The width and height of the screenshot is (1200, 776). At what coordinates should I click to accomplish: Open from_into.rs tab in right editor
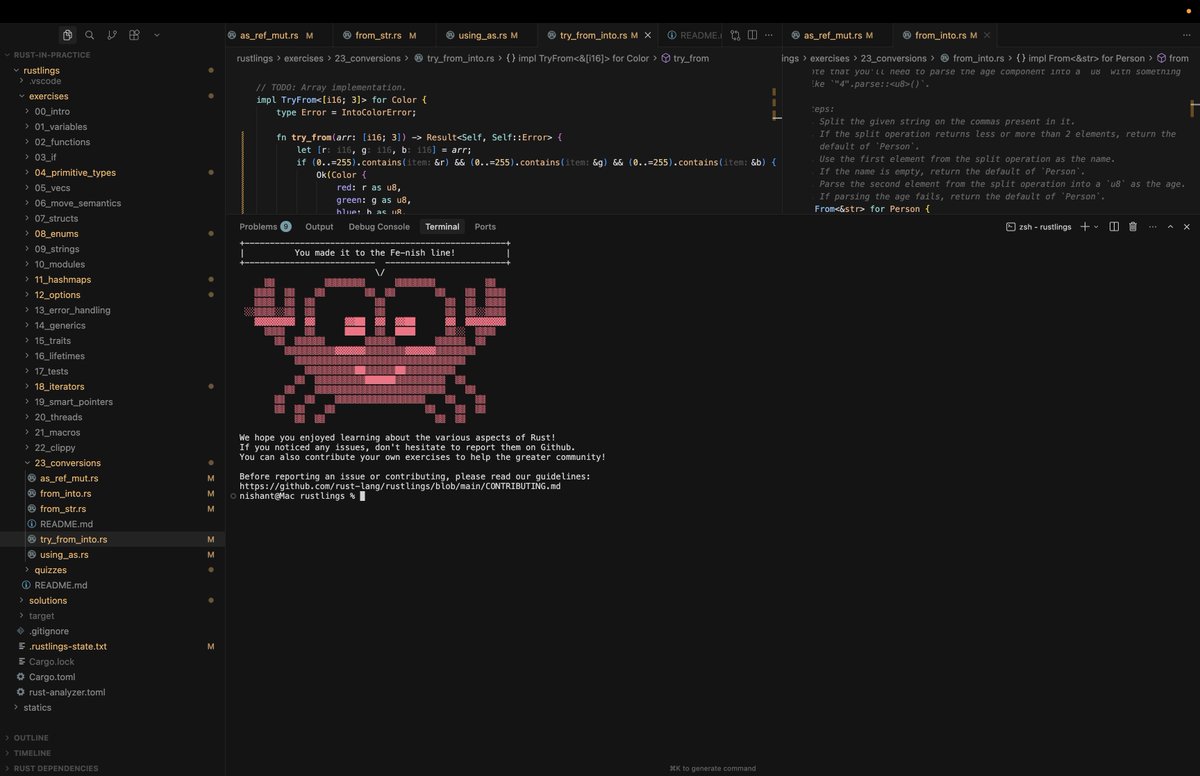[x=945, y=36]
